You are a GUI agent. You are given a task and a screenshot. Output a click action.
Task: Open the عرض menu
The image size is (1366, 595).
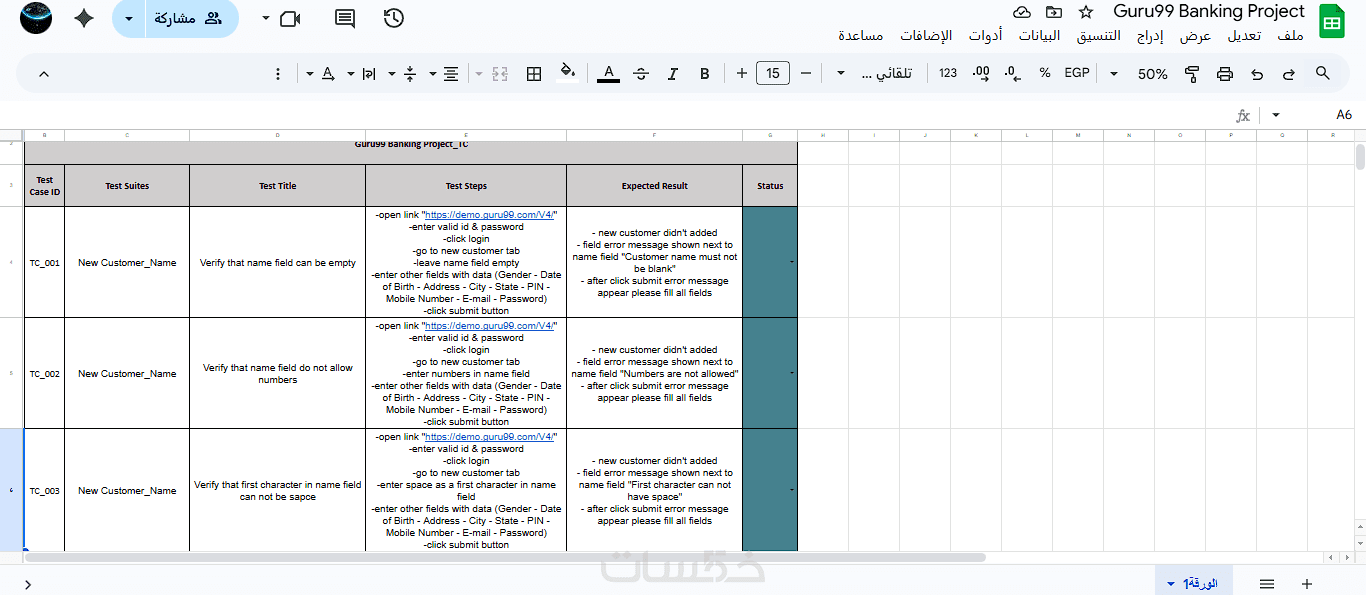coord(1195,36)
